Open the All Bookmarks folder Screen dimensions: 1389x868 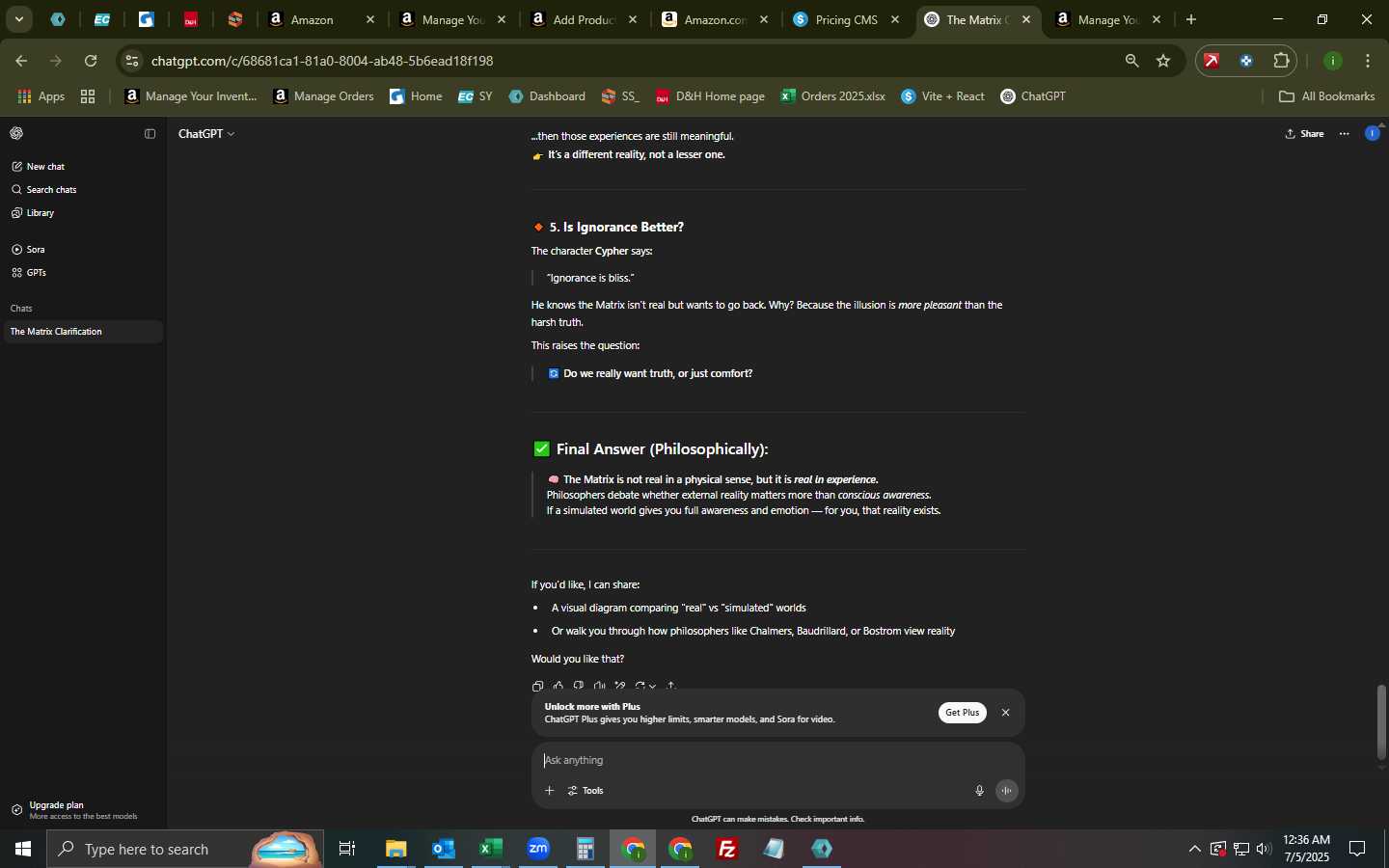tap(1326, 96)
